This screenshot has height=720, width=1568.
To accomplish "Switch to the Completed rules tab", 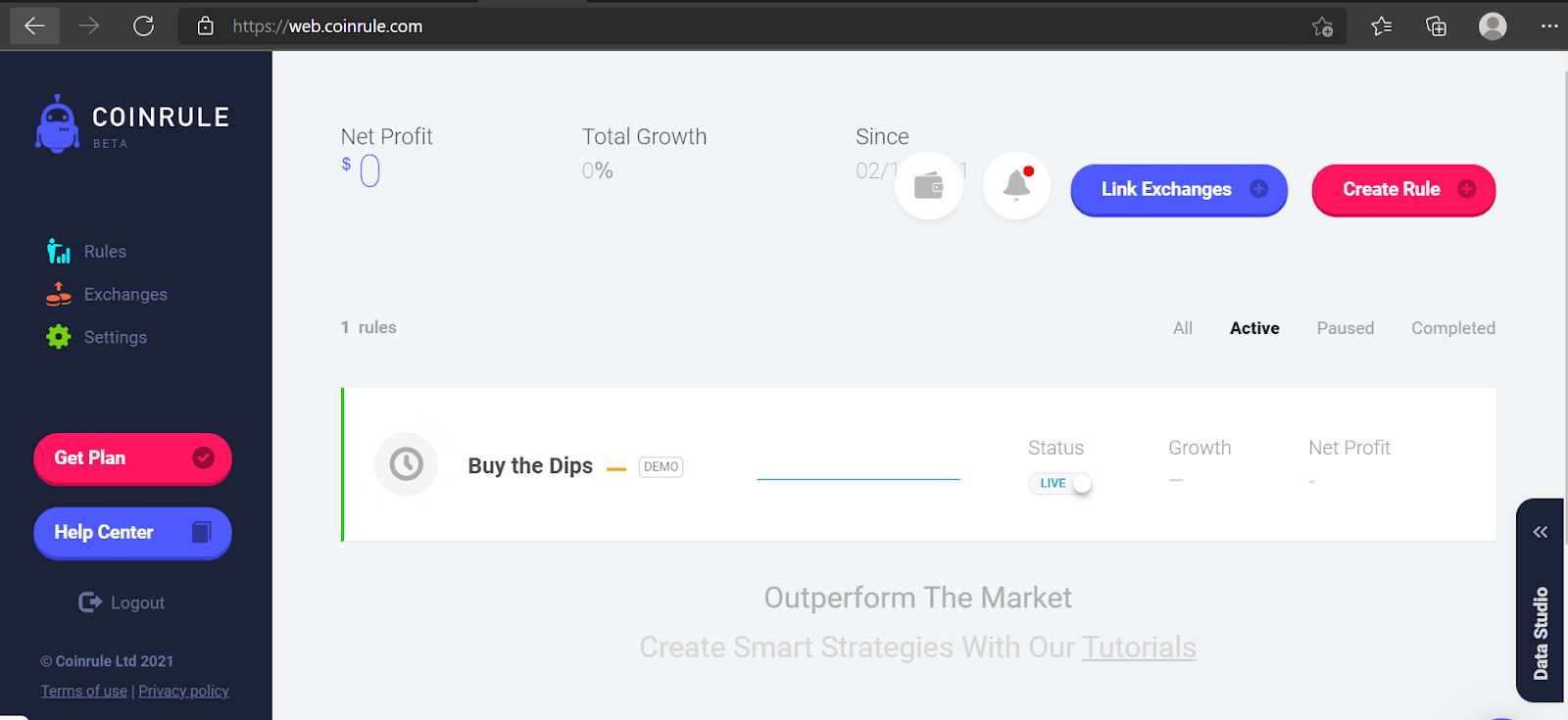I will (1452, 327).
